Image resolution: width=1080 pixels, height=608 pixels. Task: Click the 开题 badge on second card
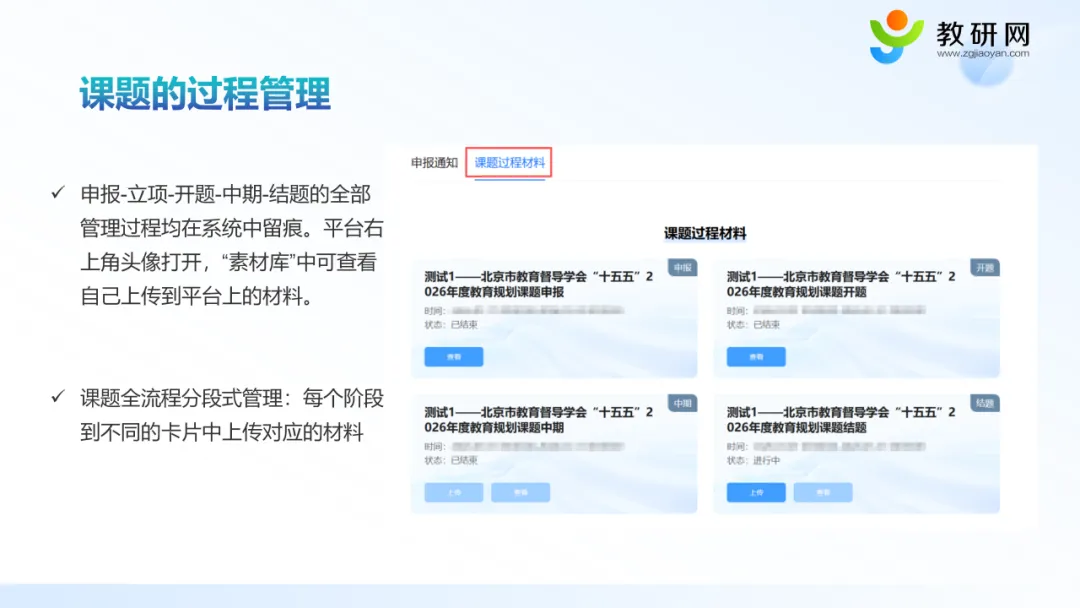(985, 267)
